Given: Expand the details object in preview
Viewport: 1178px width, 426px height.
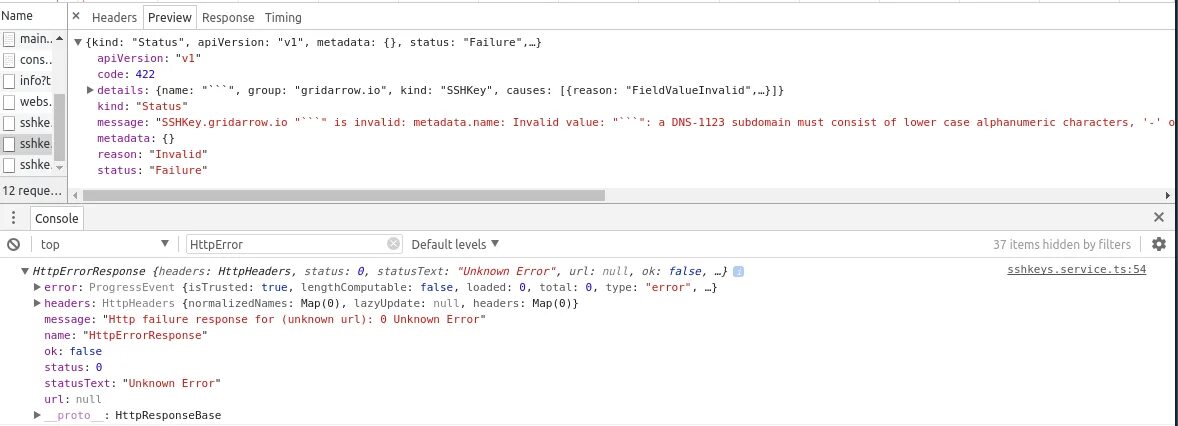Looking at the screenshot, I should pos(91,90).
